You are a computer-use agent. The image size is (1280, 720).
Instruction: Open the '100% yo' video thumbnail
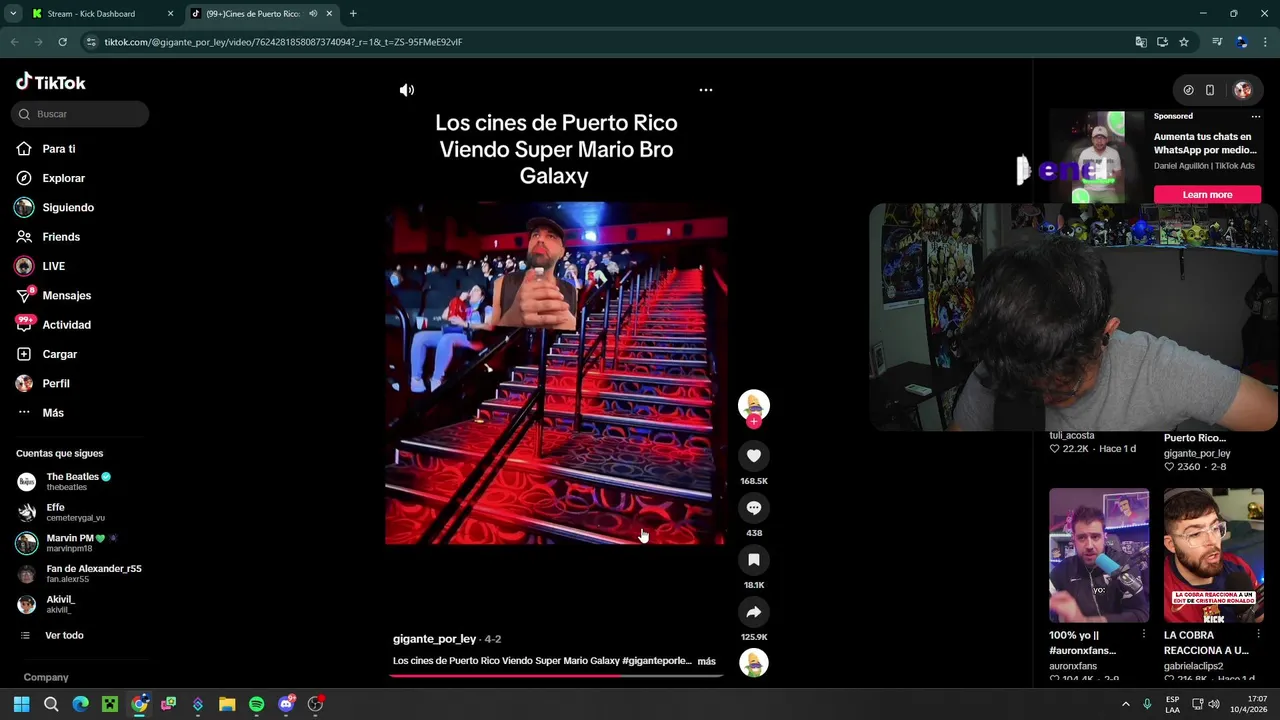pos(1099,555)
